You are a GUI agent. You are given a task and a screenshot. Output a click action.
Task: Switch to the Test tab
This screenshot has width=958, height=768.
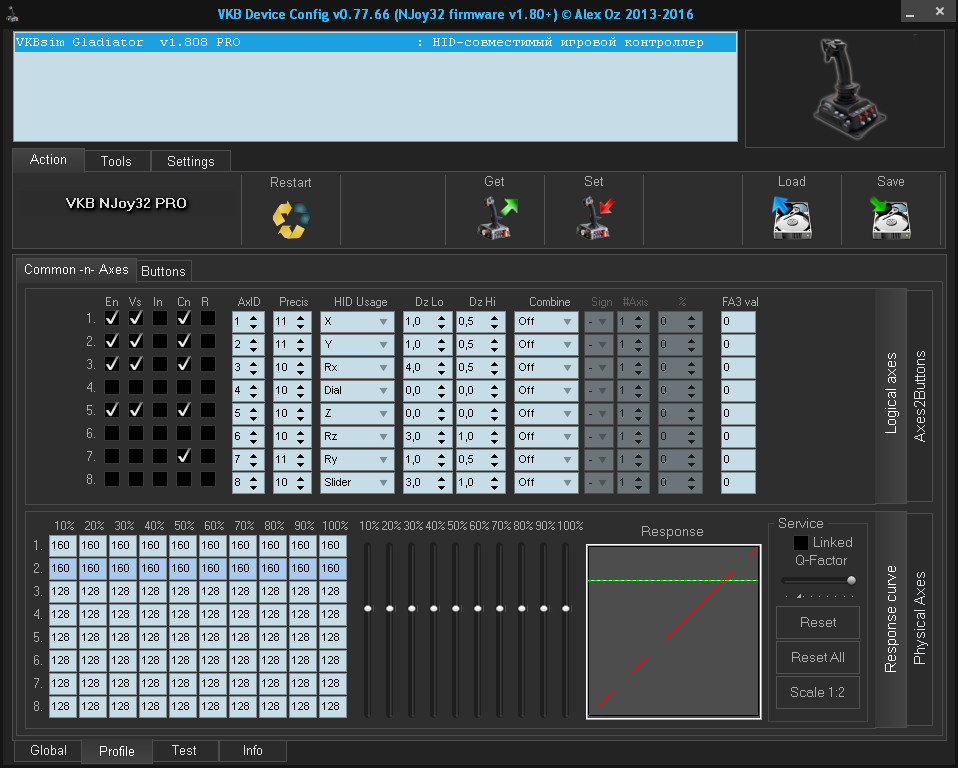(184, 751)
